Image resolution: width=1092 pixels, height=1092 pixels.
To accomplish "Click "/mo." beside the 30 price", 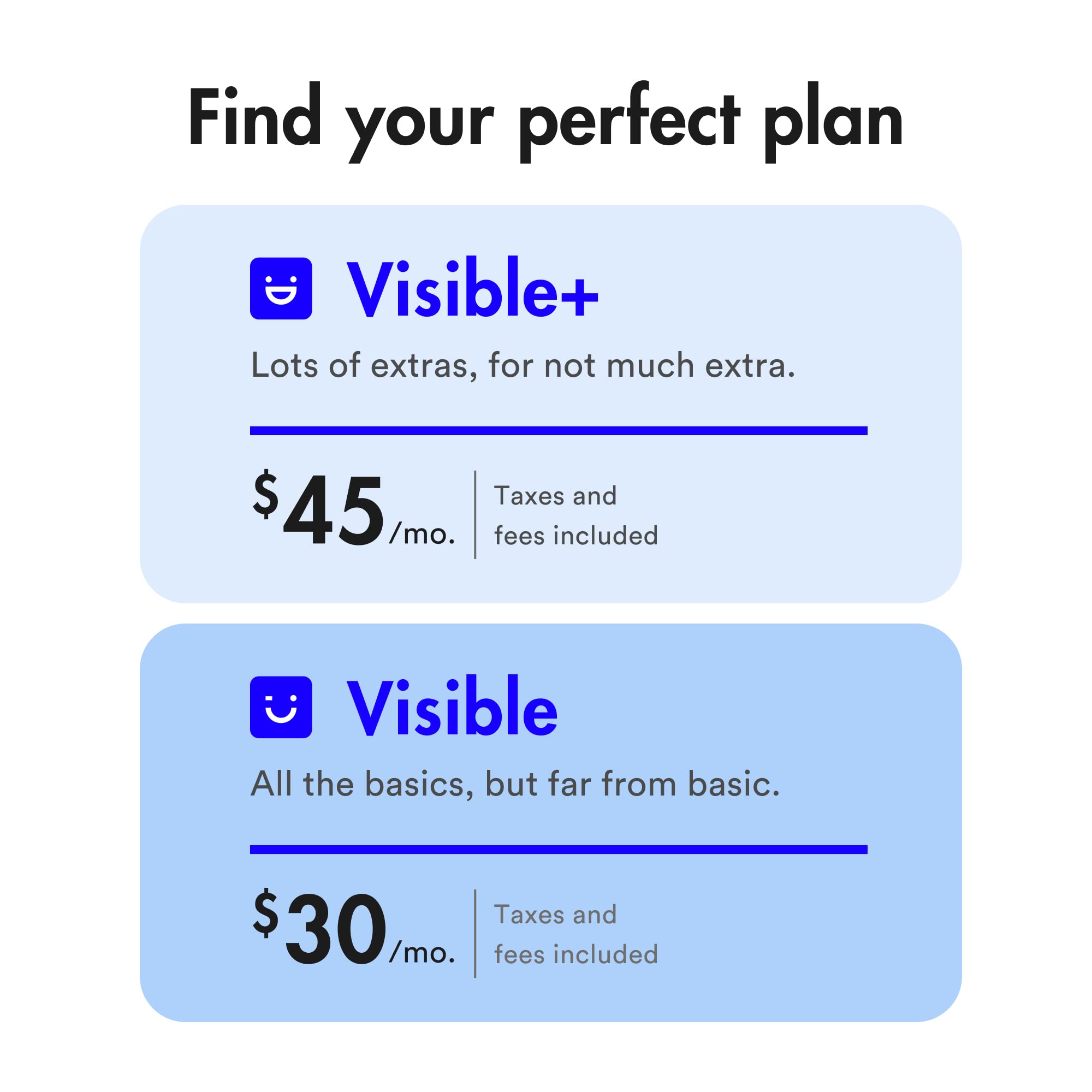I will point(422,952).
